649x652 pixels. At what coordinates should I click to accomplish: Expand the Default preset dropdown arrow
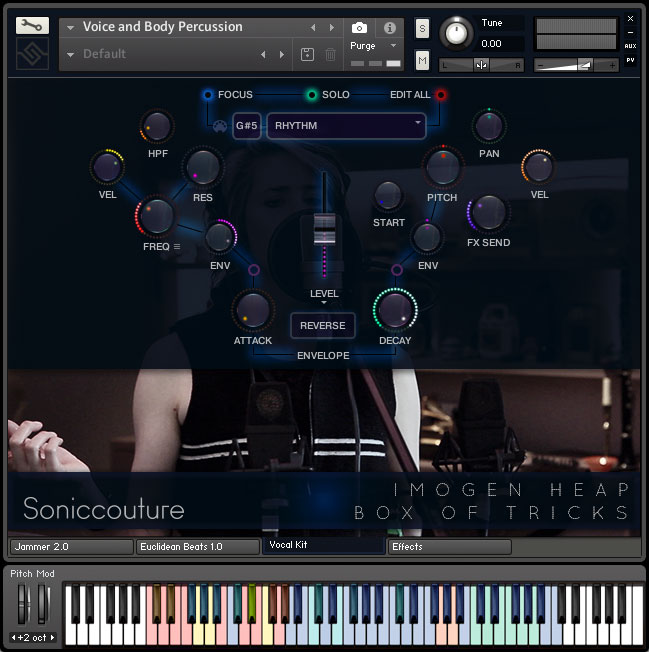[70, 54]
